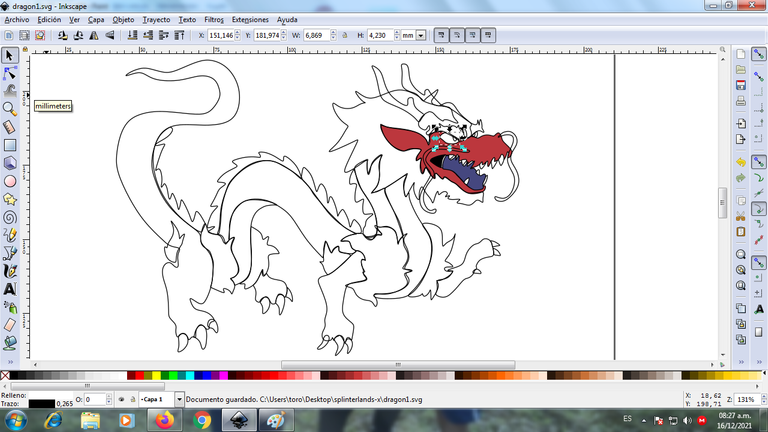Viewport: 768px width, 432px height.
Task: Select the Star polygon tool
Action: [9, 199]
